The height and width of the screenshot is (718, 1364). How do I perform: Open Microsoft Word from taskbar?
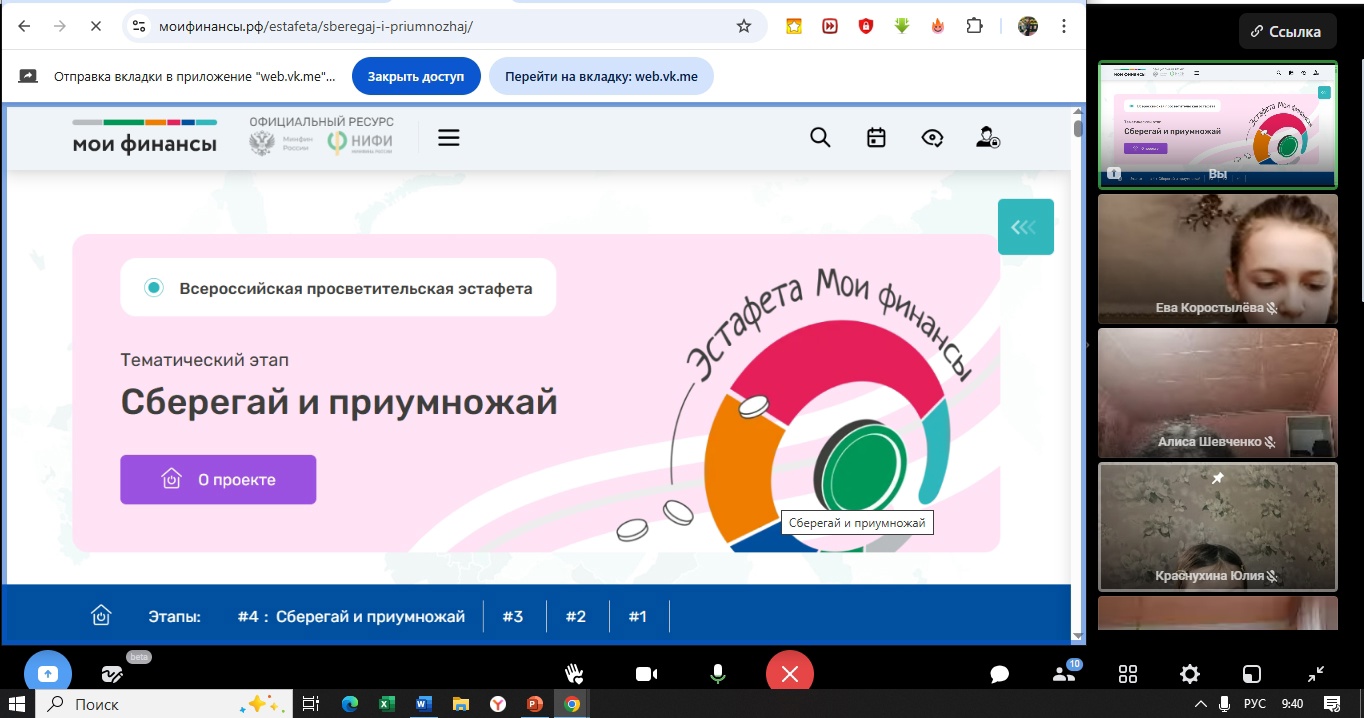[x=423, y=704]
